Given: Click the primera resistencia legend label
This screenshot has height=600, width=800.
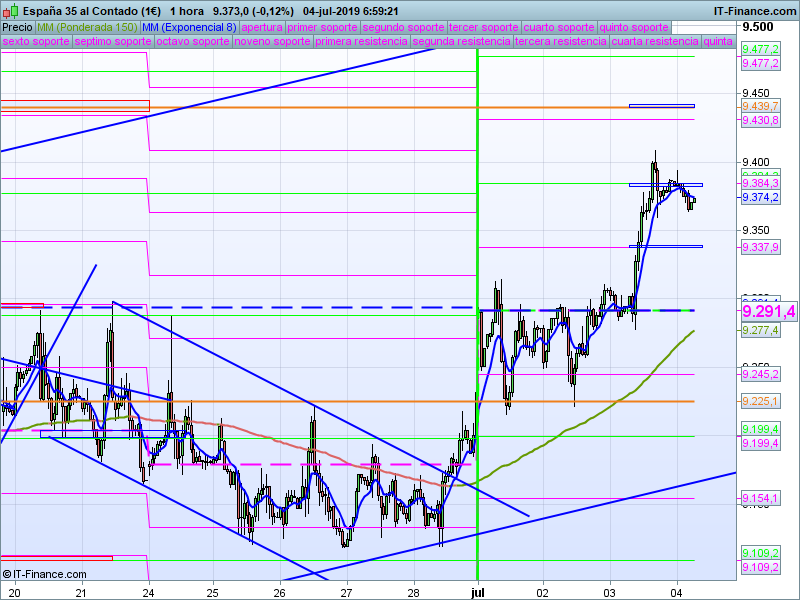Looking at the screenshot, I should [361, 42].
